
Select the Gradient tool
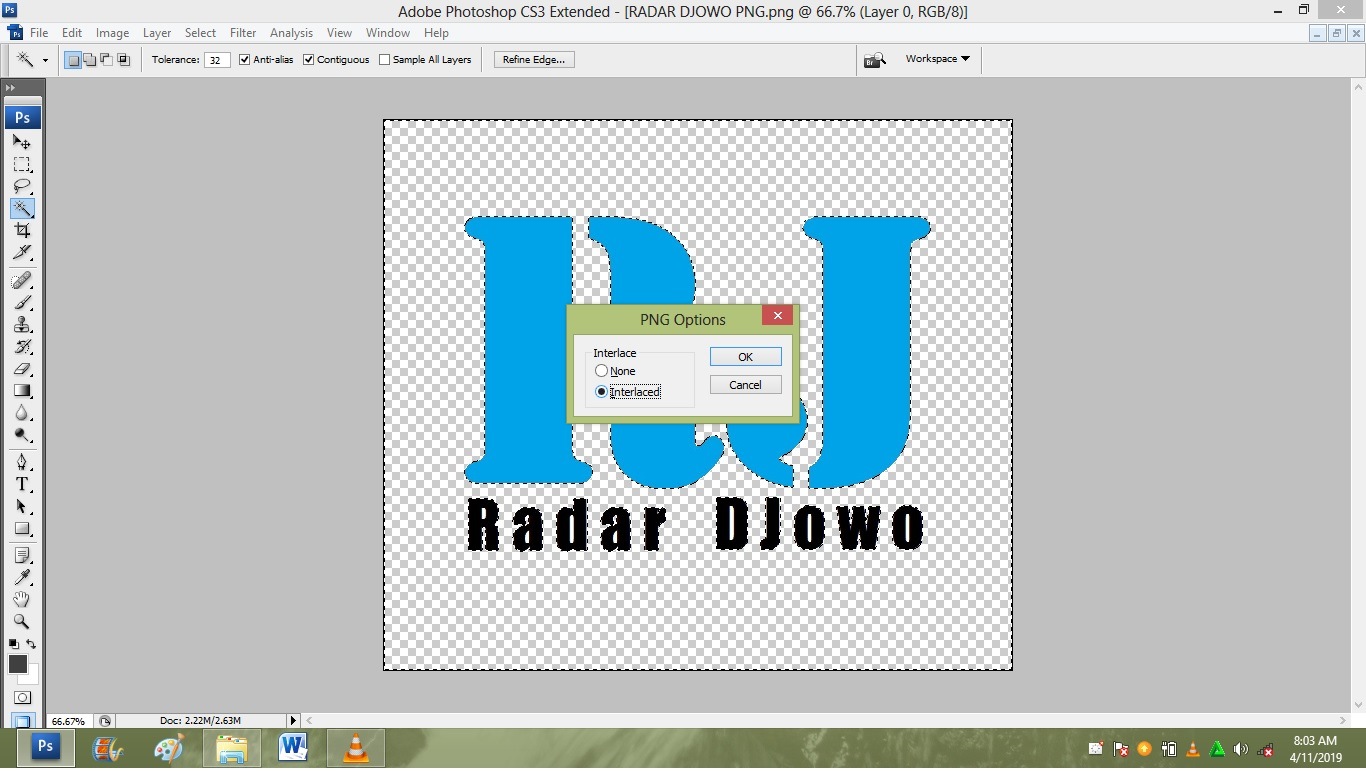(22, 390)
